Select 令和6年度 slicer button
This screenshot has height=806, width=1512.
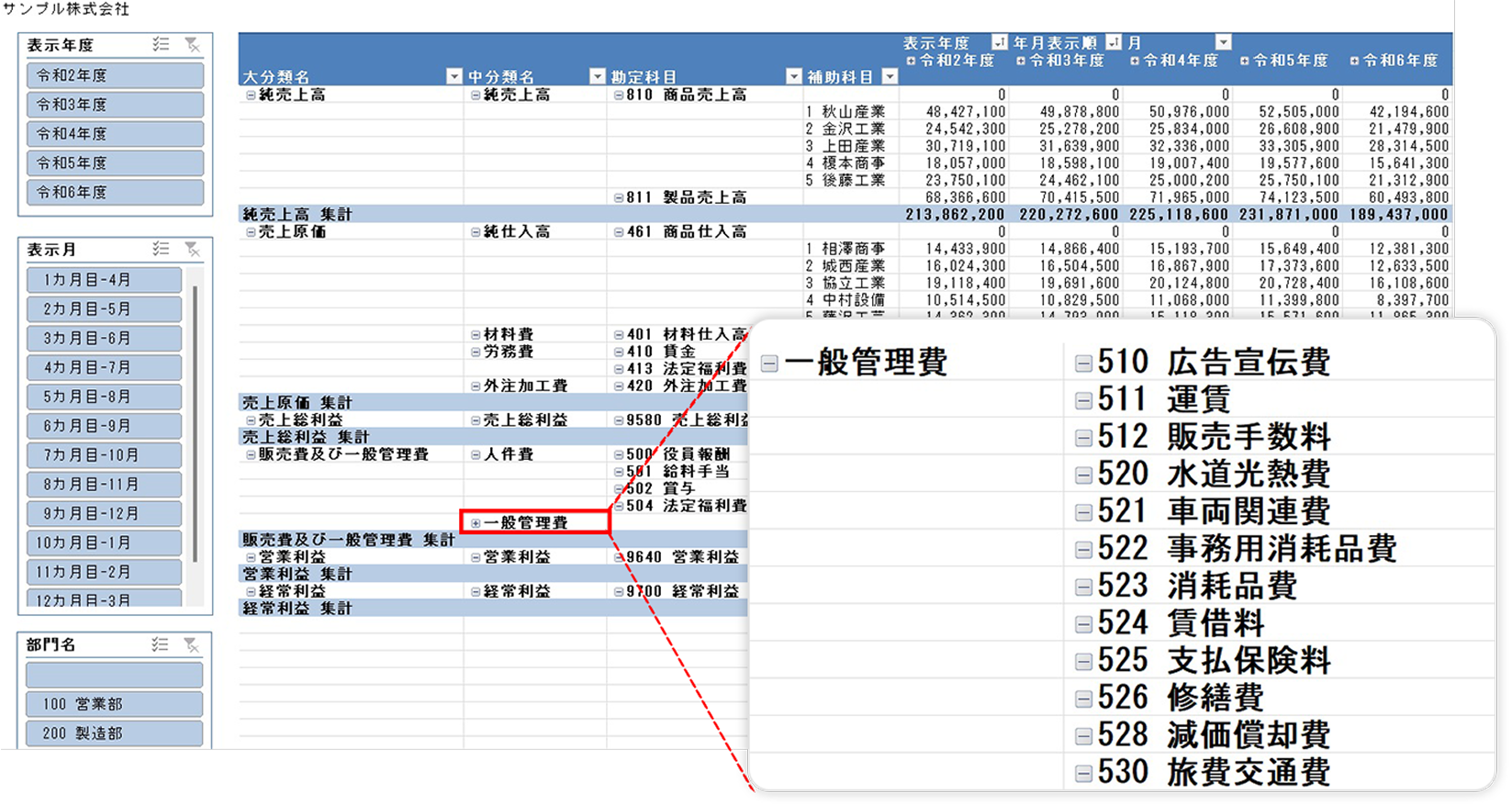[x=115, y=192]
